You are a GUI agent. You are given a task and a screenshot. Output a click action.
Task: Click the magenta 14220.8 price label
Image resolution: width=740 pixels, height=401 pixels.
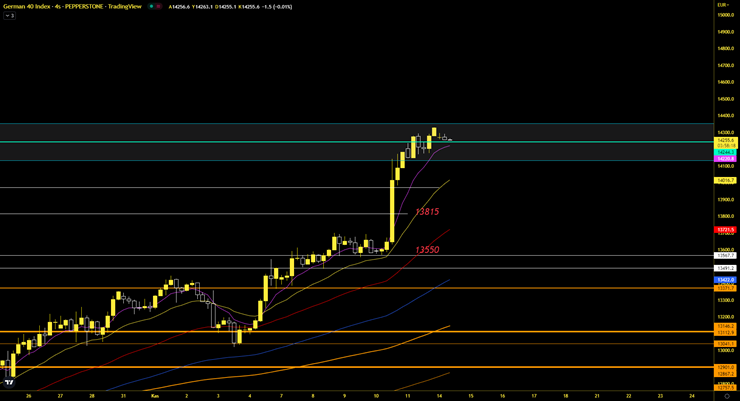(x=726, y=158)
